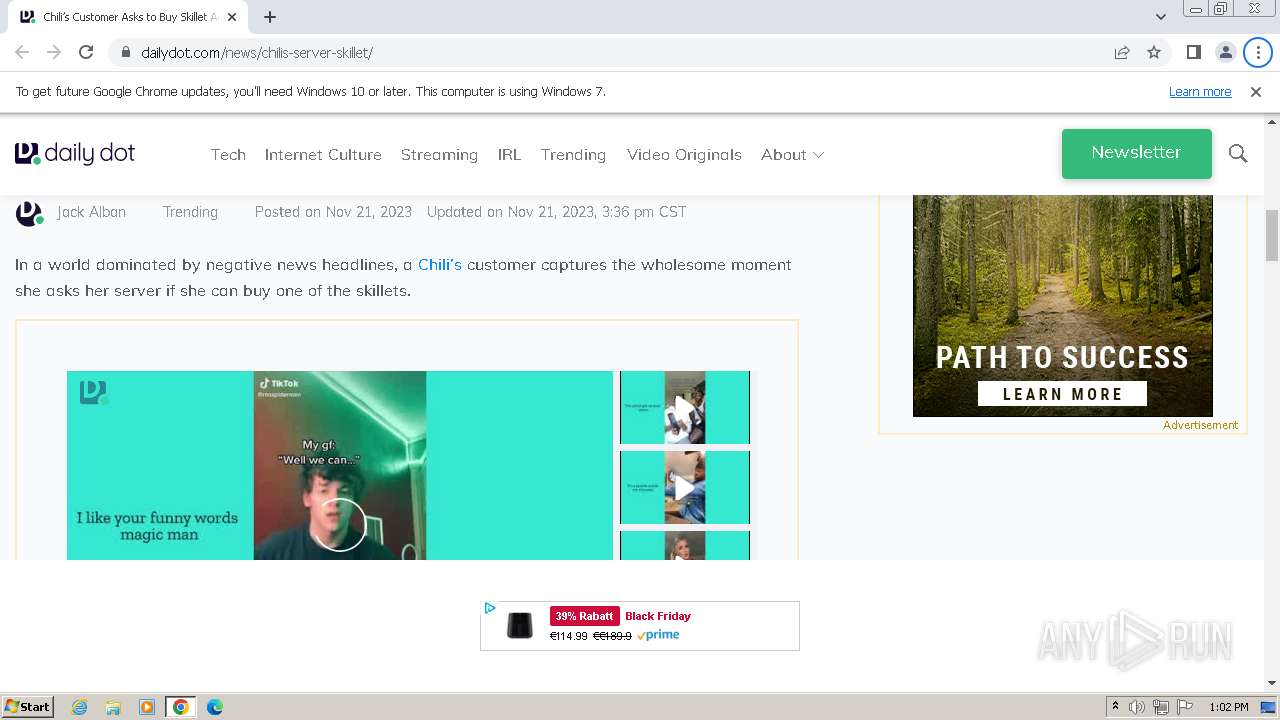Click the page vertical scrollbar thumb

1272,235
